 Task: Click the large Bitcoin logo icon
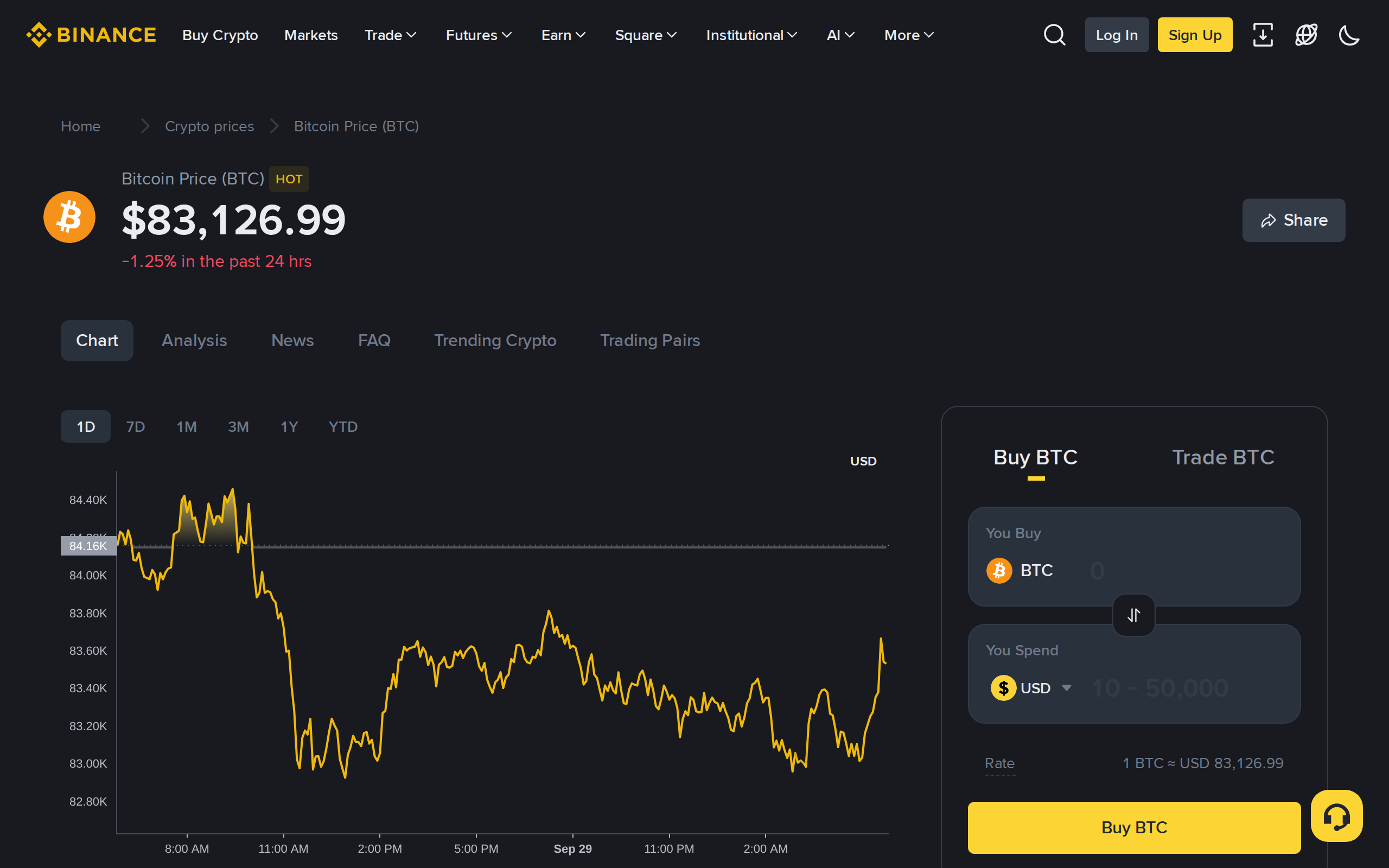click(x=69, y=217)
